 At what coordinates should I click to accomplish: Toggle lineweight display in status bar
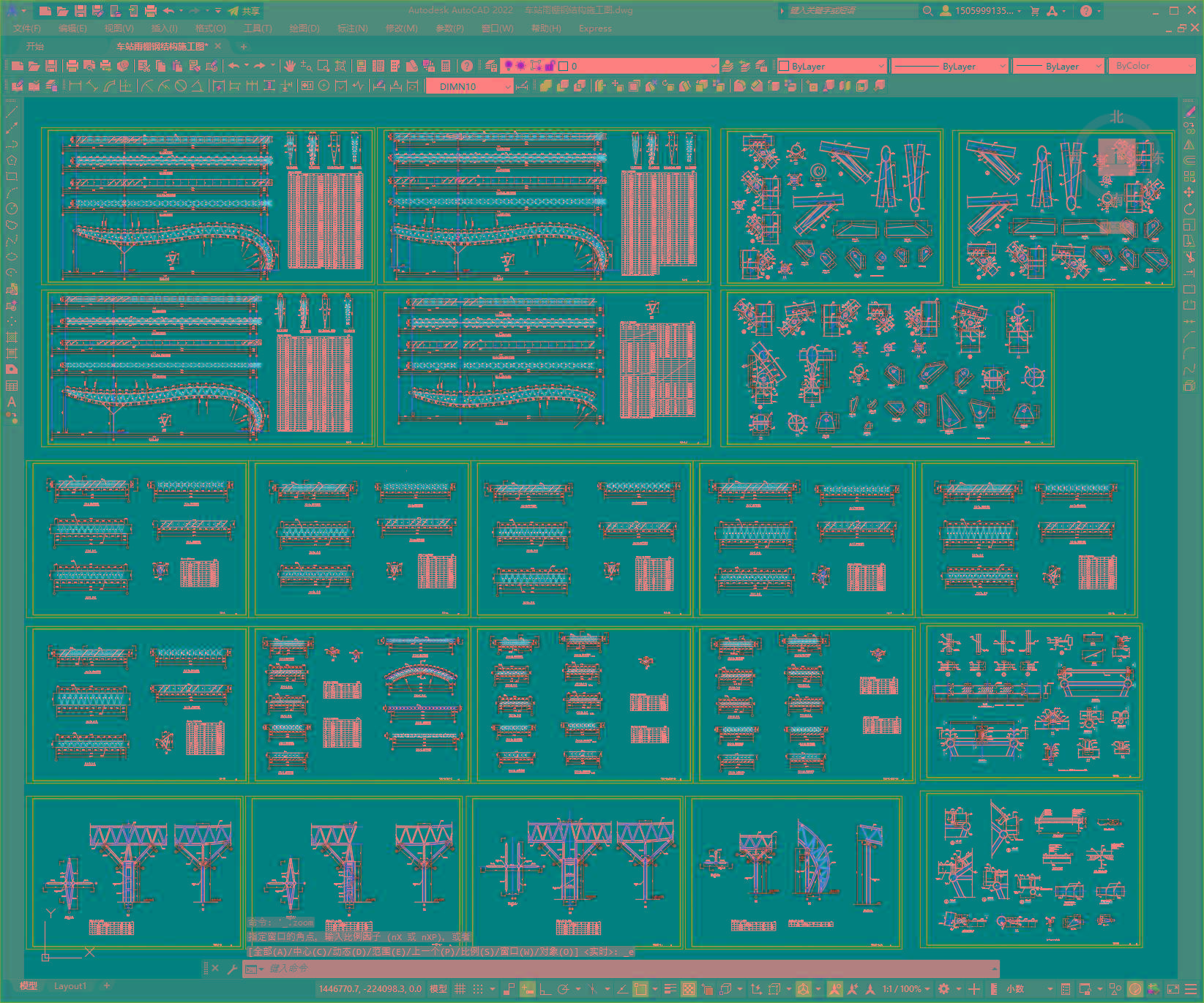(670, 989)
